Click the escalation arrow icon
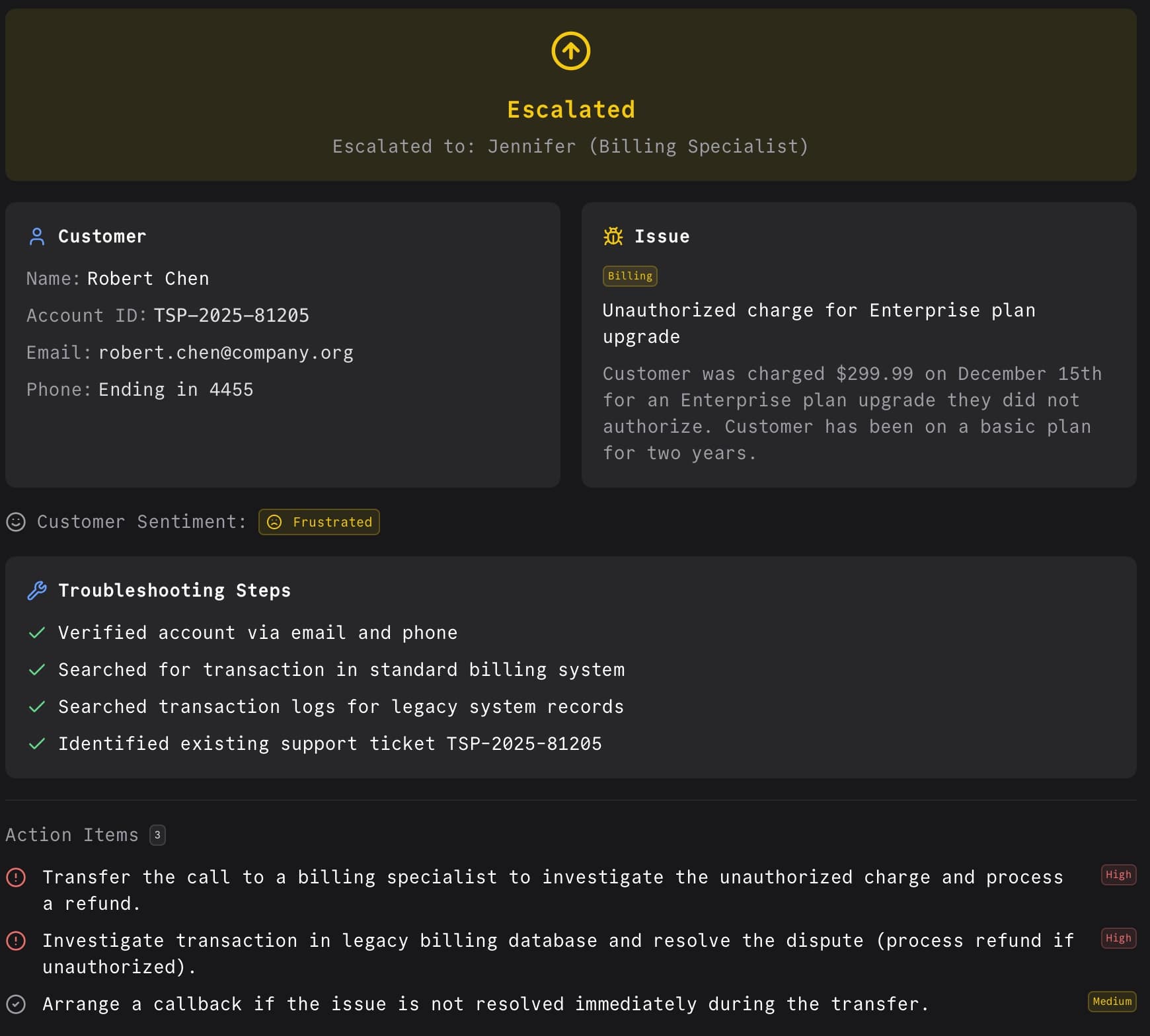 click(x=570, y=50)
